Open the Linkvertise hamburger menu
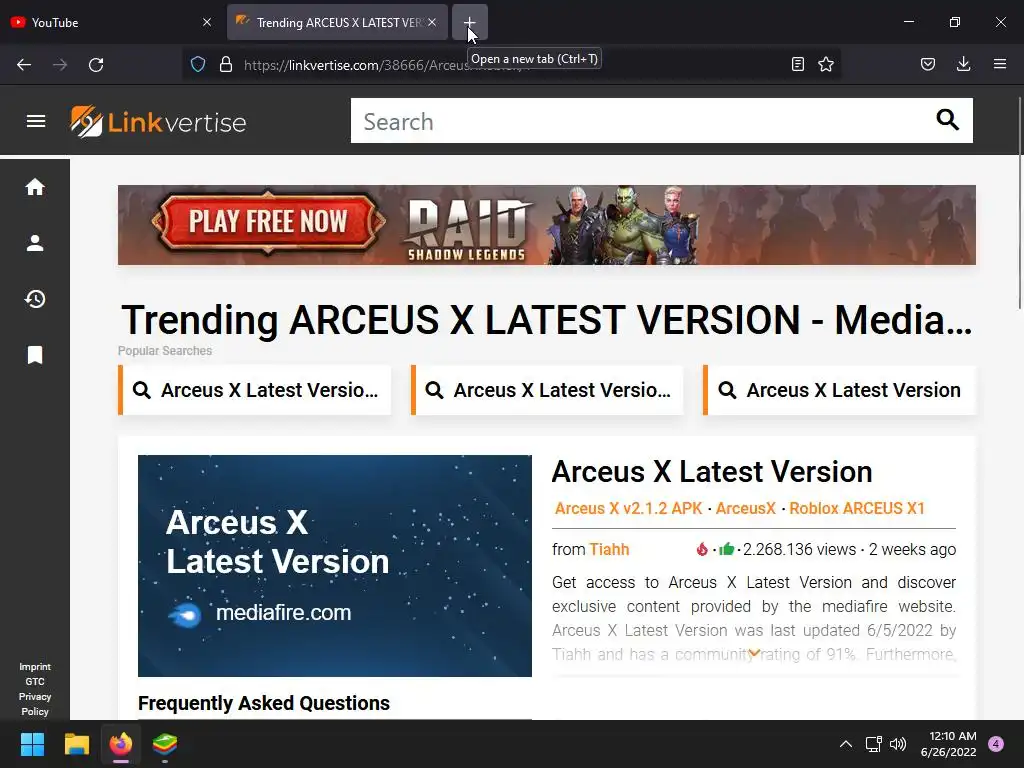The height and width of the screenshot is (768, 1024). [36, 121]
